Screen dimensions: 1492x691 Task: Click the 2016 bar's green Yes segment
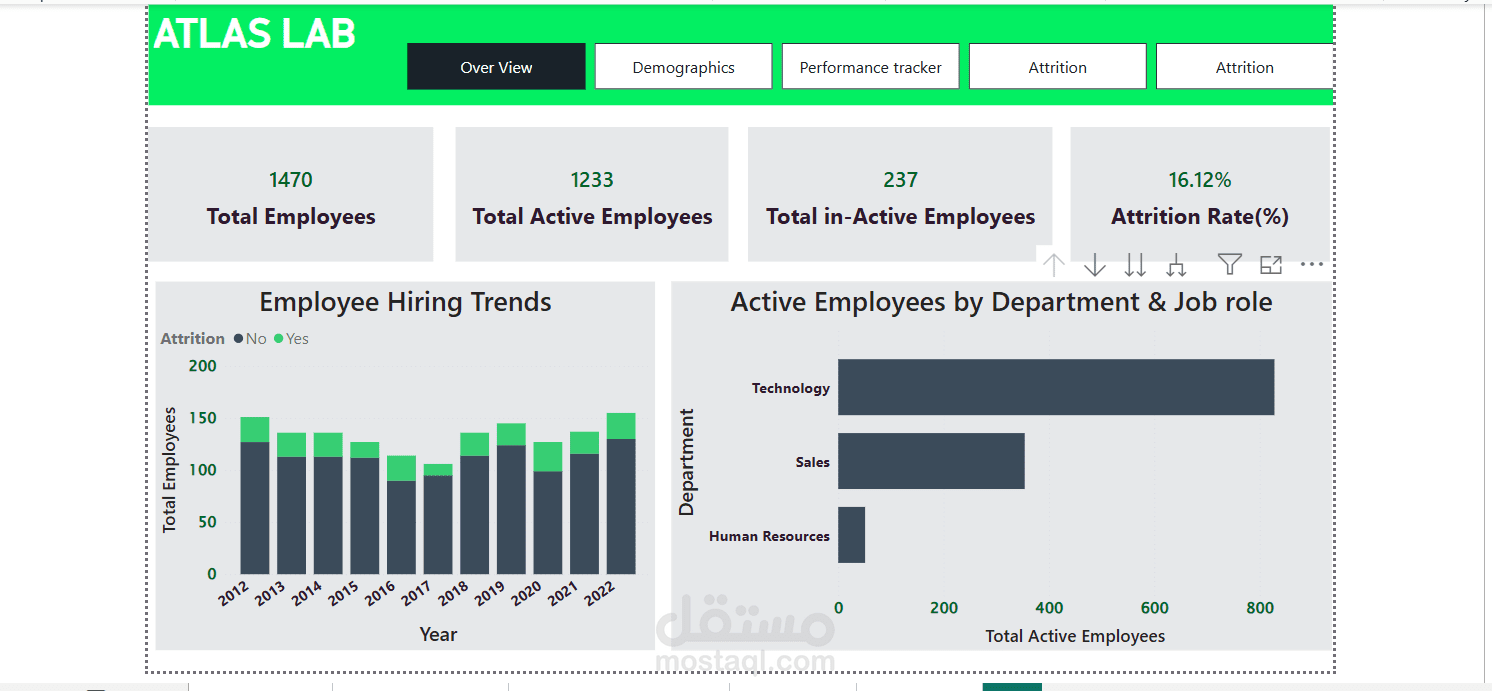[x=401, y=468]
